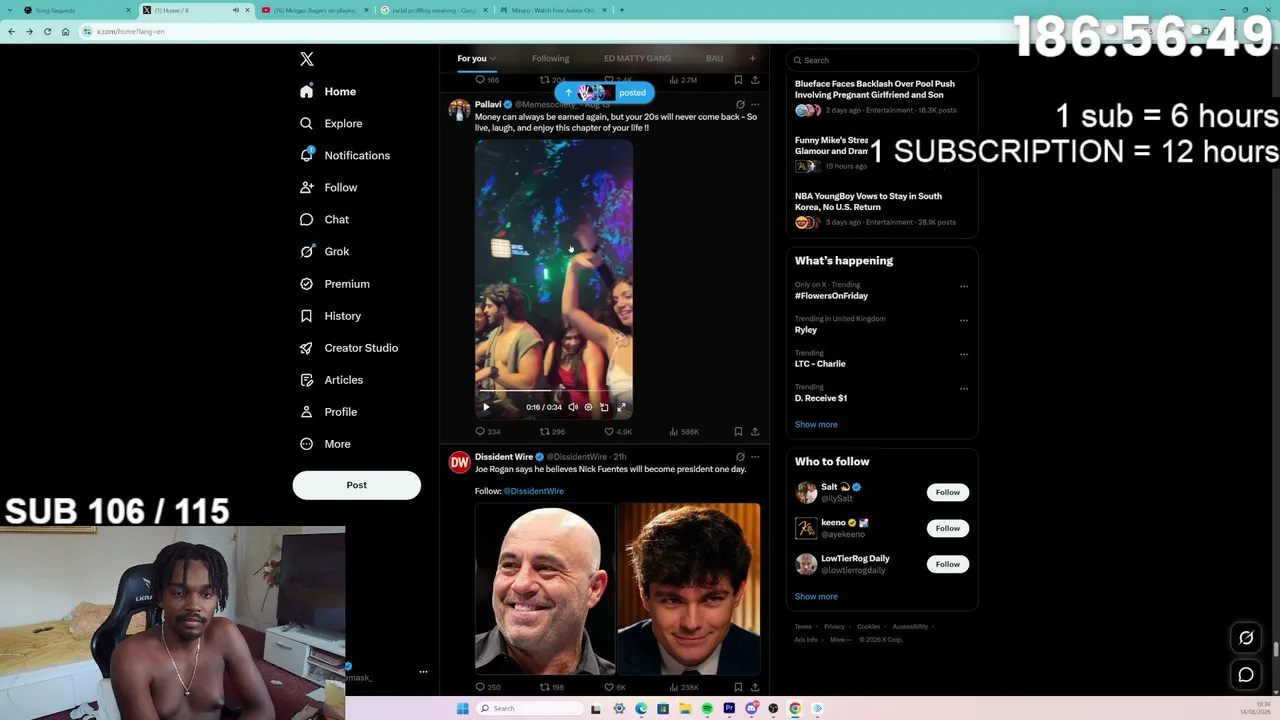Share the Dissident Wire post
Screen dimensions: 1280x720
pyautogui.click(x=755, y=687)
